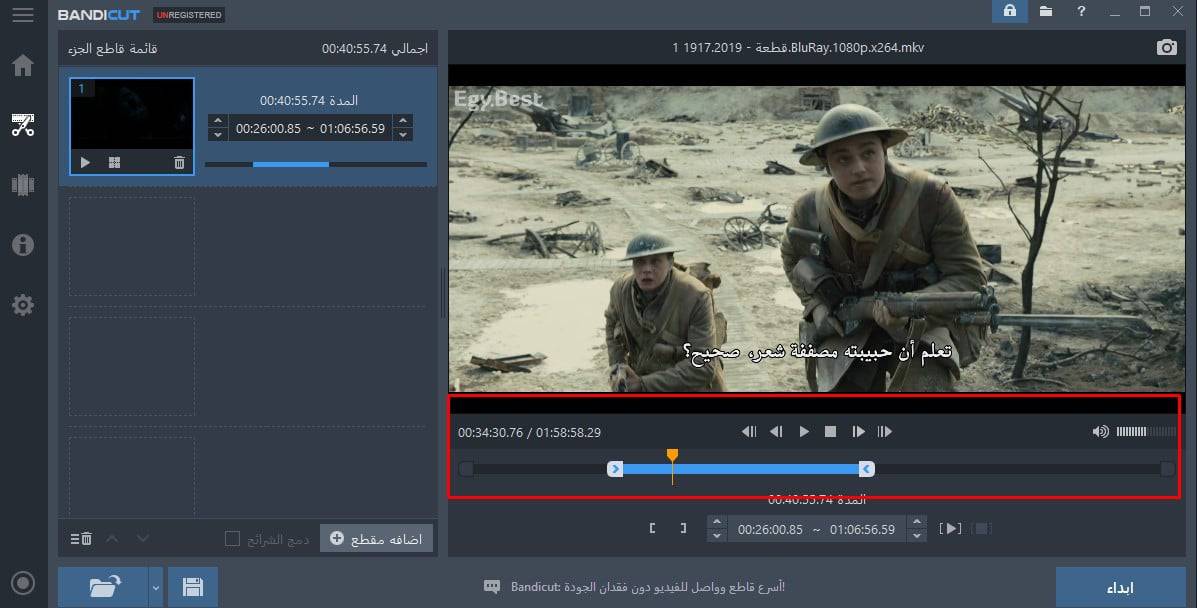Decrease end time in bottom stepper
The height and width of the screenshot is (608, 1197).
[x=917, y=535]
